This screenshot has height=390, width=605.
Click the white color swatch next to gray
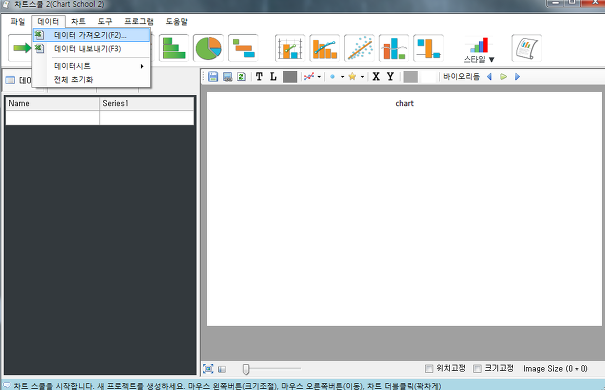coord(428,76)
